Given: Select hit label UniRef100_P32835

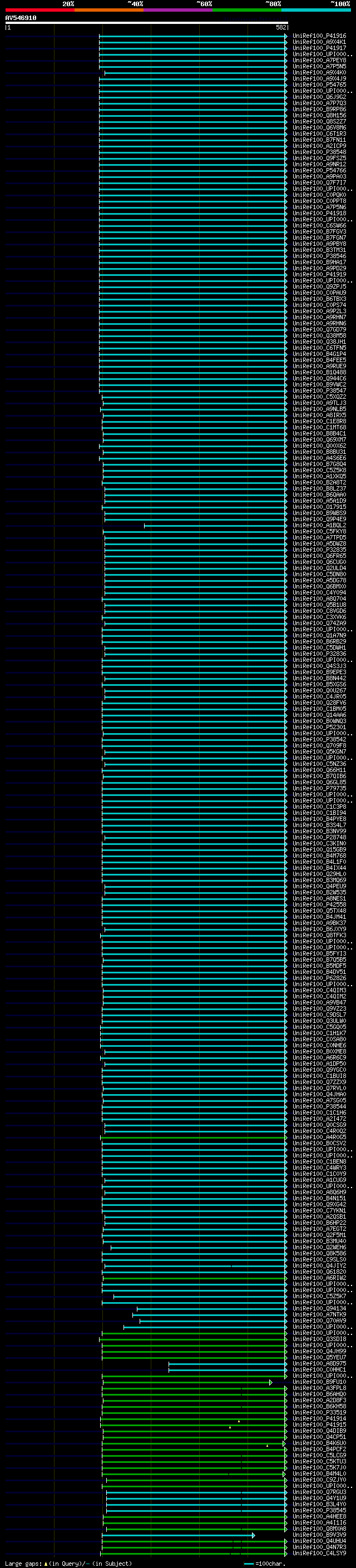Looking at the screenshot, I should pyautogui.click(x=319, y=550).
